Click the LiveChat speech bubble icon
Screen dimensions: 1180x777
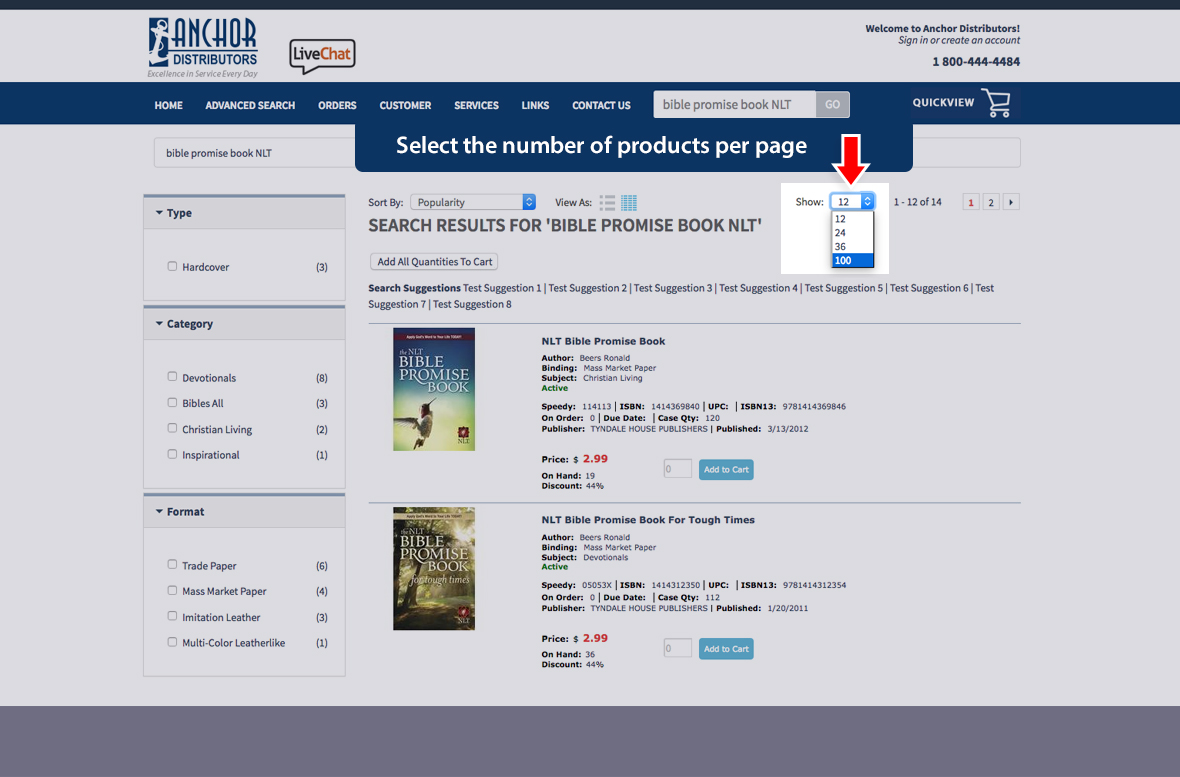coord(322,56)
